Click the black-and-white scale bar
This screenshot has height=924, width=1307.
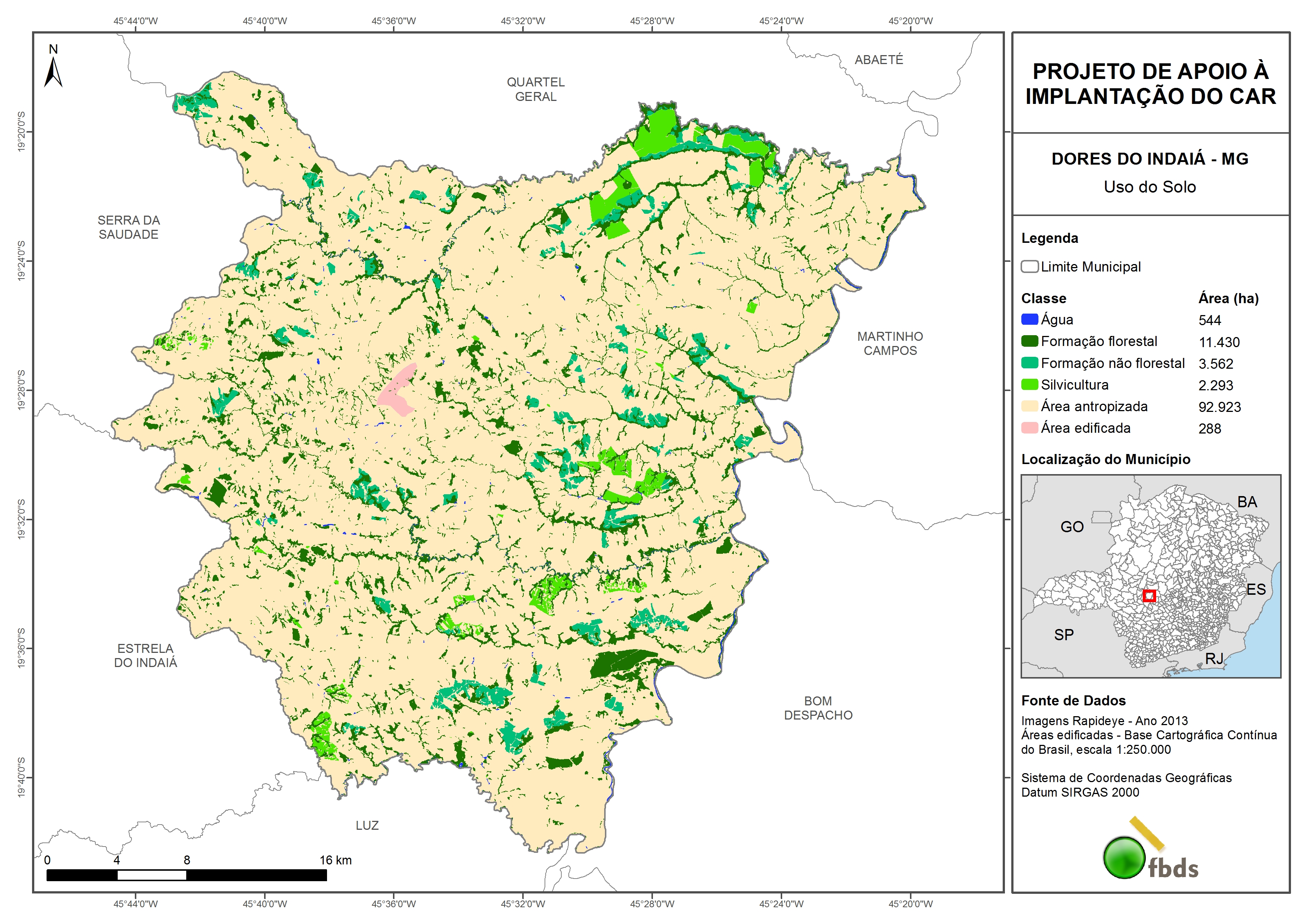[x=186, y=875]
